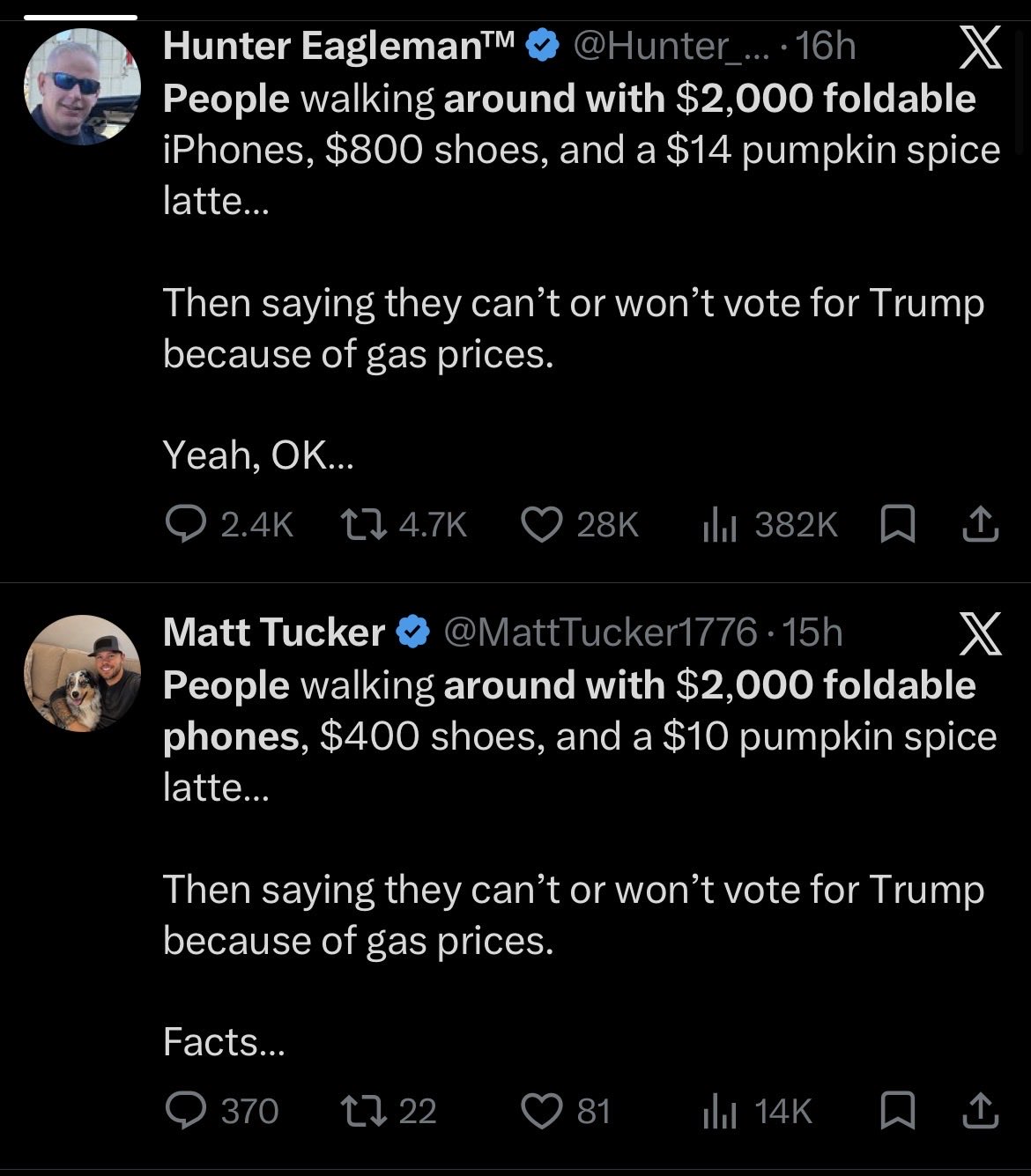
Task: Share Matt Tucker's post
Action: (x=980, y=1111)
